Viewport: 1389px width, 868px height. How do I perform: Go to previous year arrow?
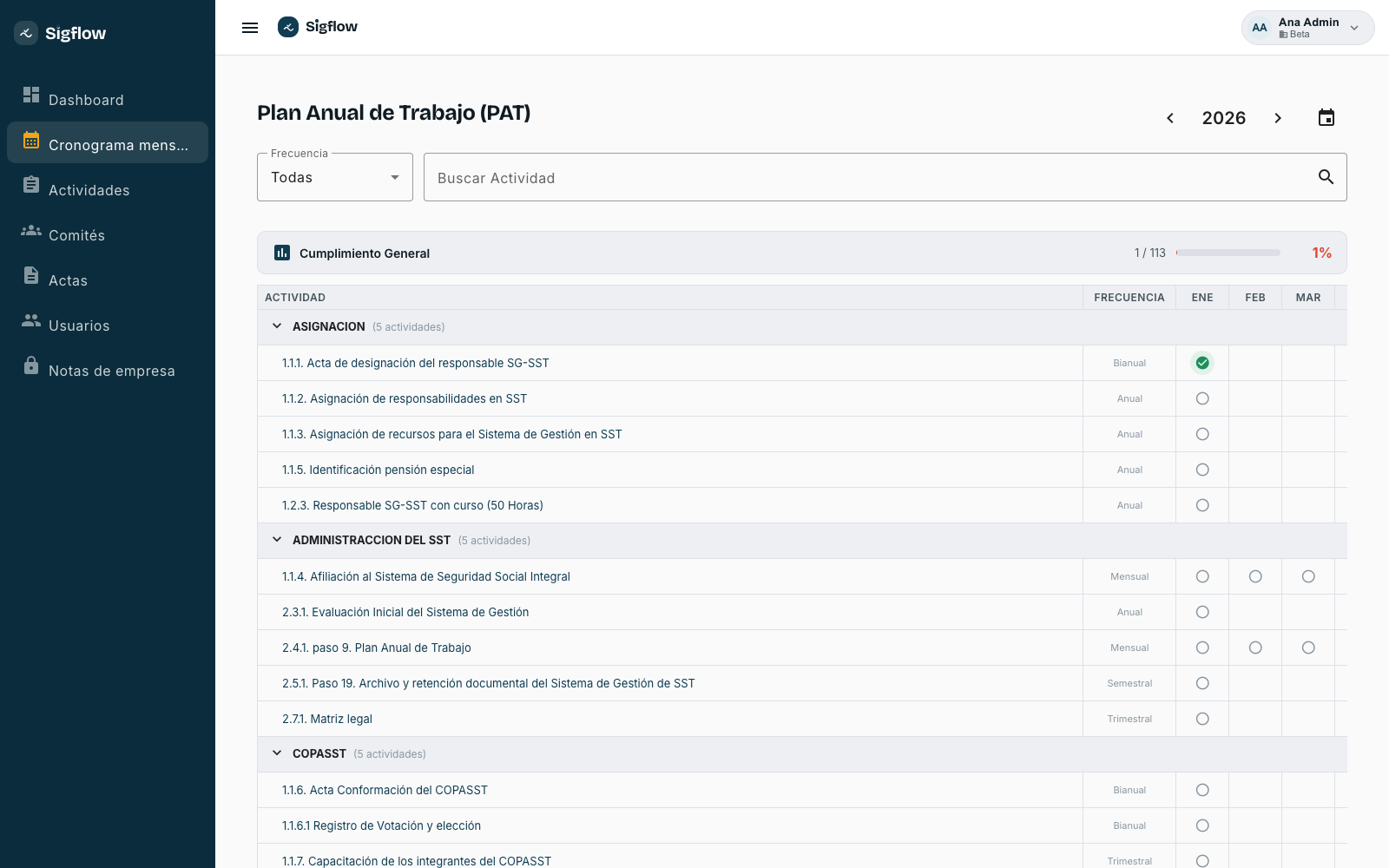click(1170, 118)
